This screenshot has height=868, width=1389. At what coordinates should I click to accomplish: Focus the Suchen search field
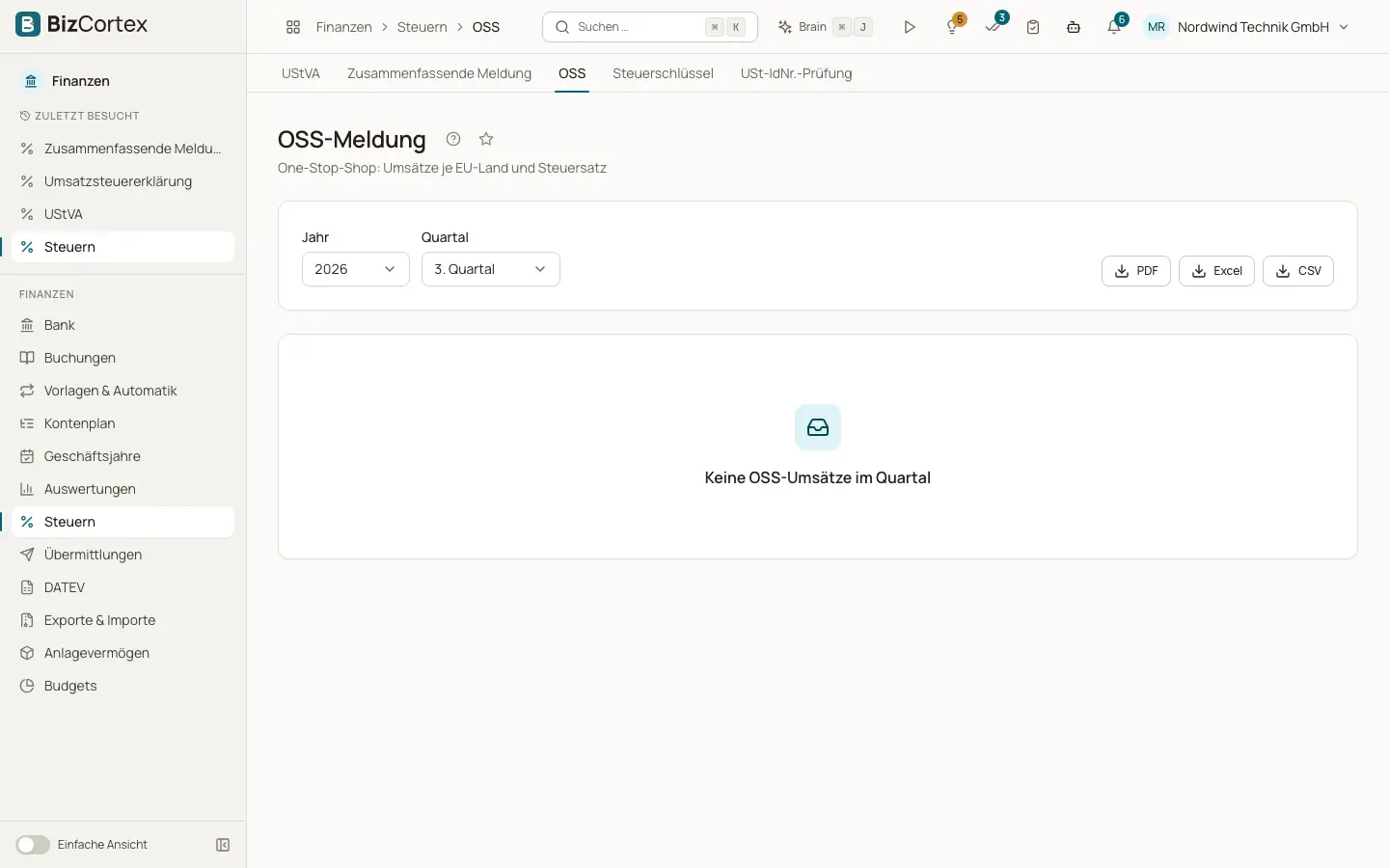[650, 27]
